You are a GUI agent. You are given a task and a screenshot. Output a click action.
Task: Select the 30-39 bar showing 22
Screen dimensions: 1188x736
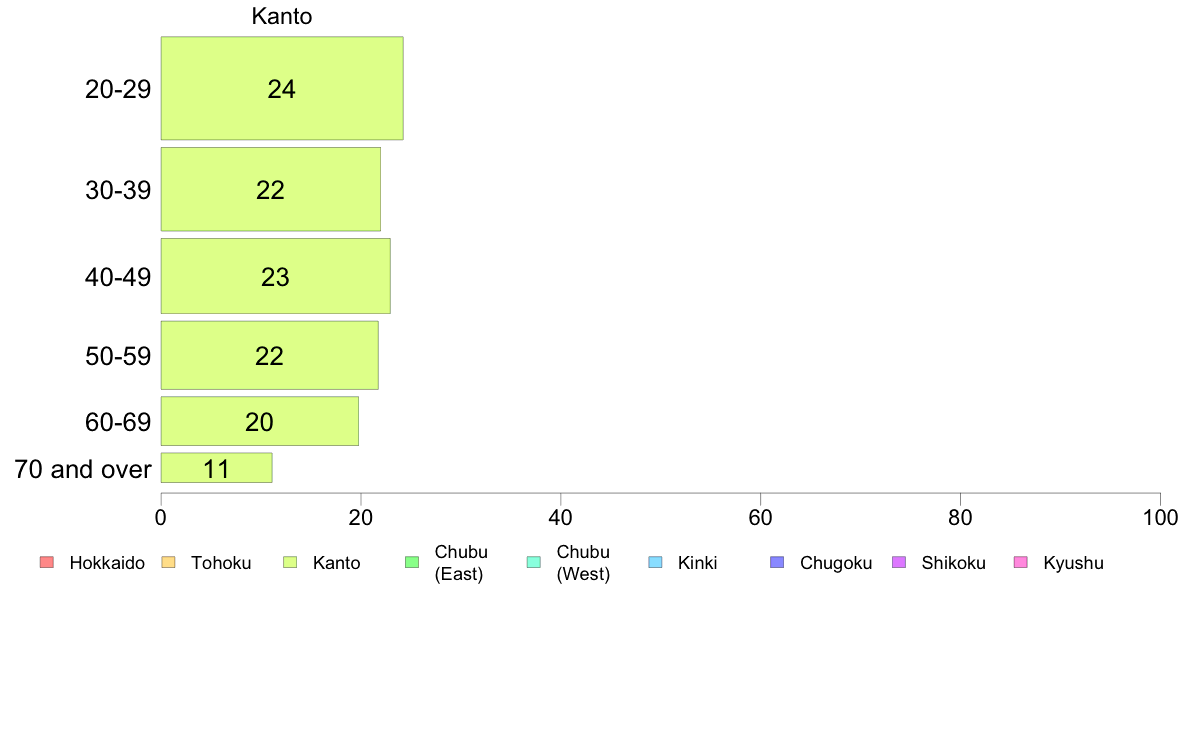(270, 189)
